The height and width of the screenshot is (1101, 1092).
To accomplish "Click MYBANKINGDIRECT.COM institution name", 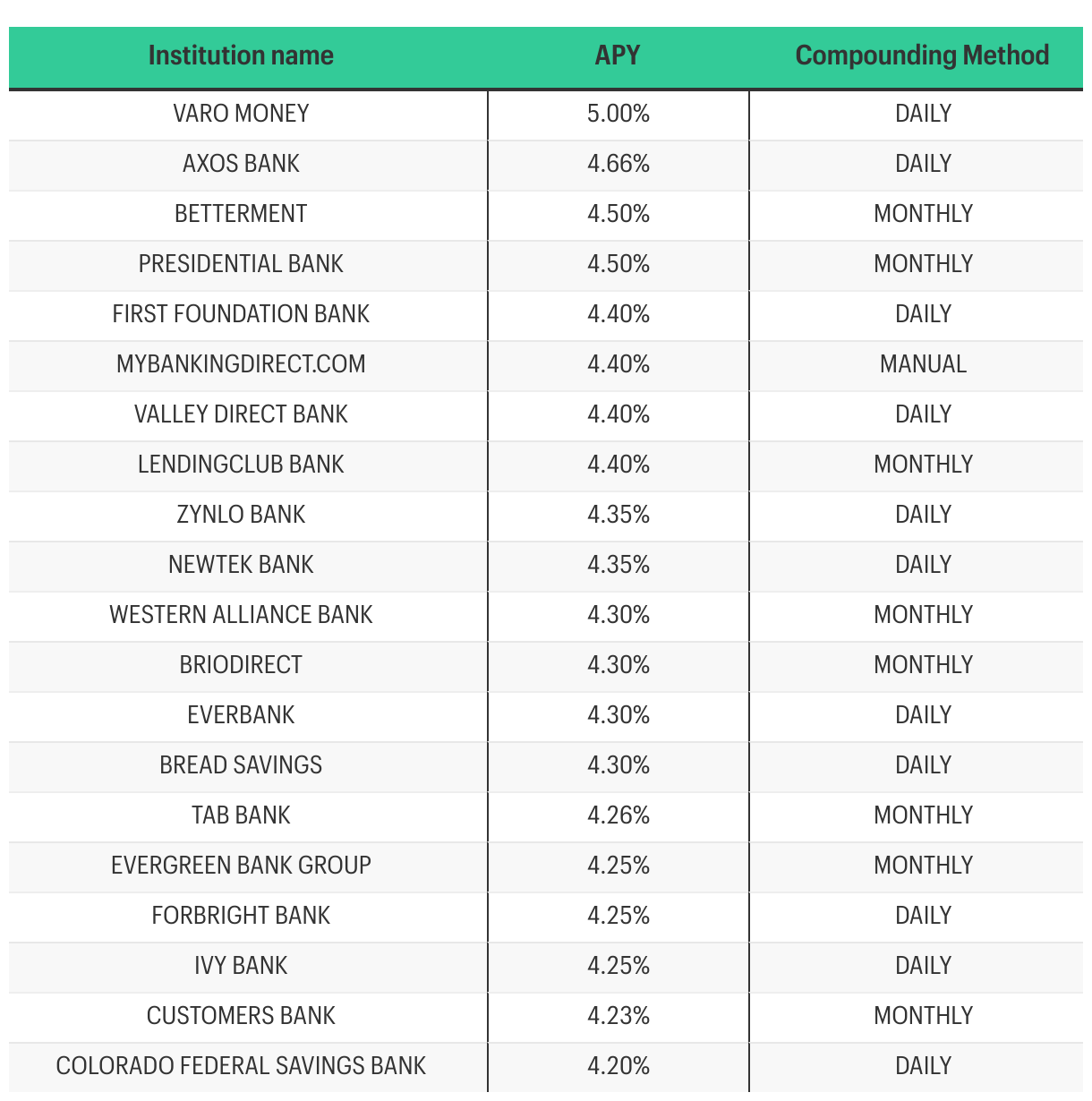I will 241,364.
